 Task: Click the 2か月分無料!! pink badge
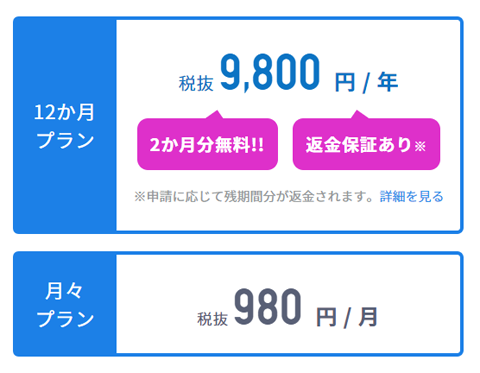click(x=207, y=144)
